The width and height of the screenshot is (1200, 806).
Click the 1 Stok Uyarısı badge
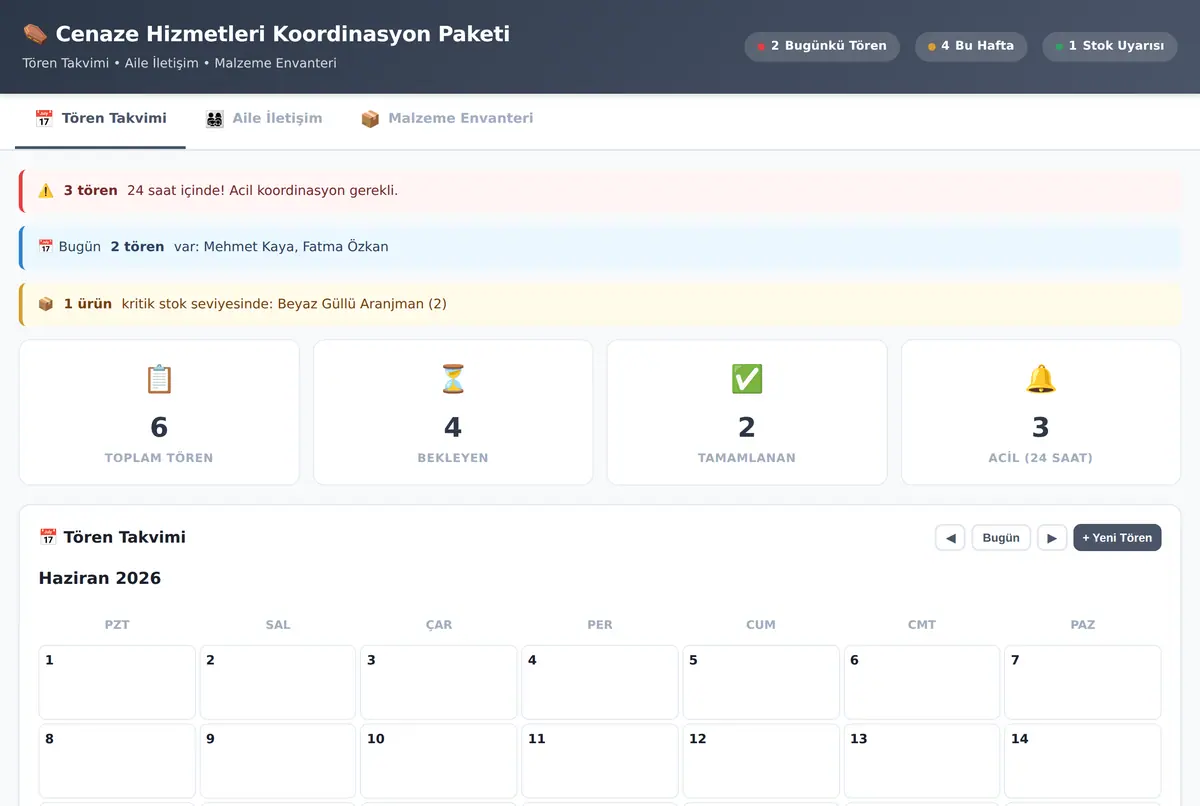point(1110,46)
